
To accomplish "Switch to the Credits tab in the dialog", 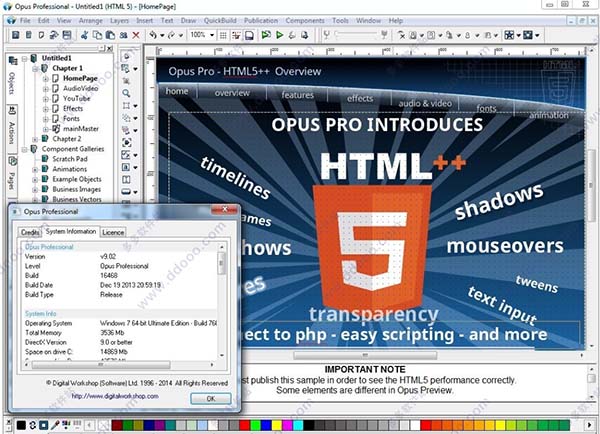I will [x=30, y=232].
